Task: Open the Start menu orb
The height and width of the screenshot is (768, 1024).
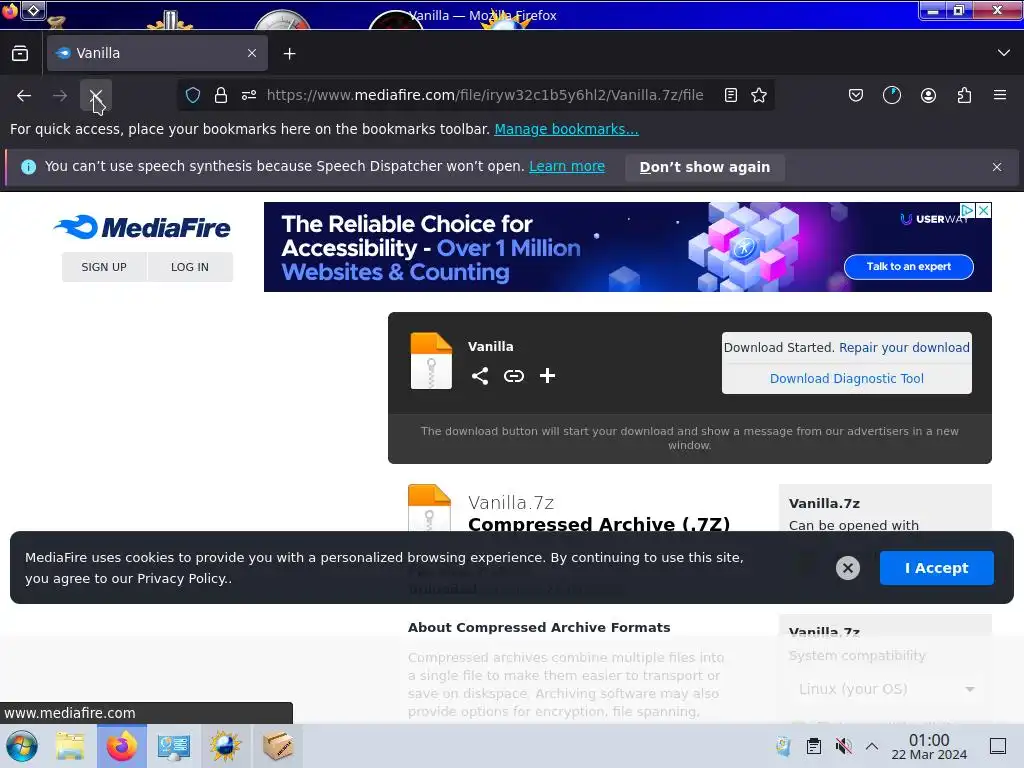Action: 22,746
